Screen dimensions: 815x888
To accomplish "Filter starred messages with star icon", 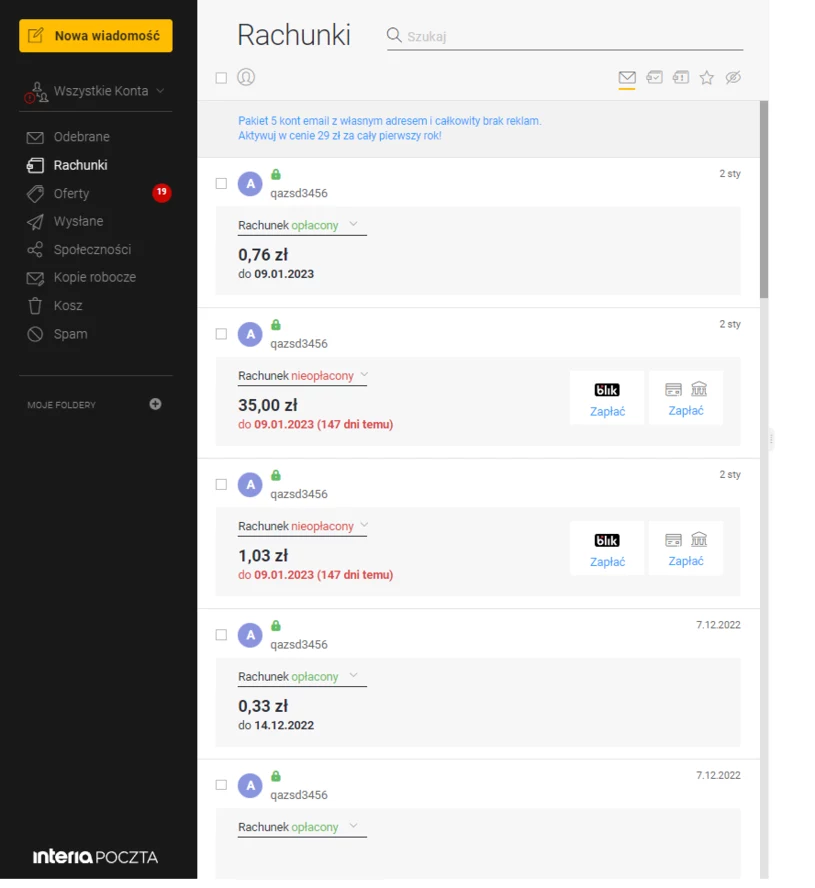I will [x=706, y=78].
